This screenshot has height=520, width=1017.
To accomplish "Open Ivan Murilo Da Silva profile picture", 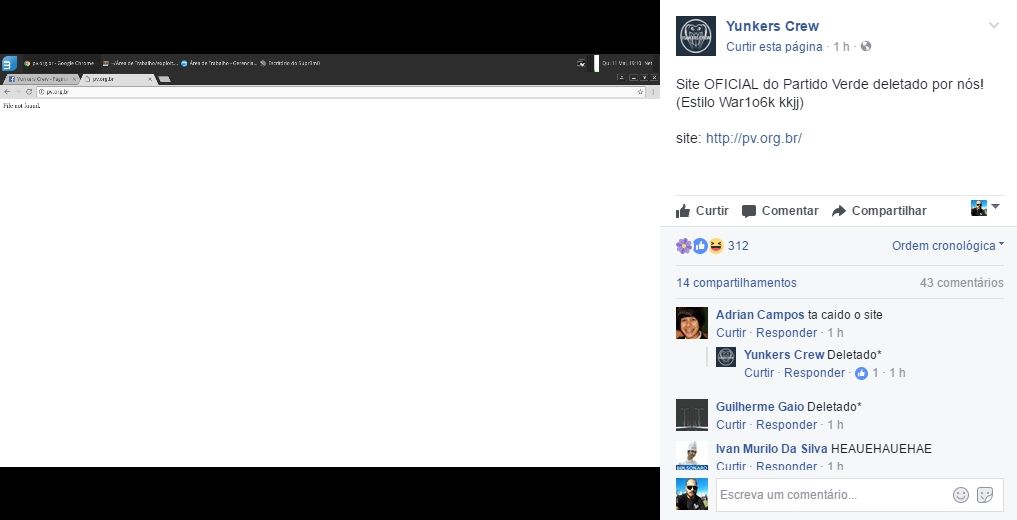I will [692, 455].
